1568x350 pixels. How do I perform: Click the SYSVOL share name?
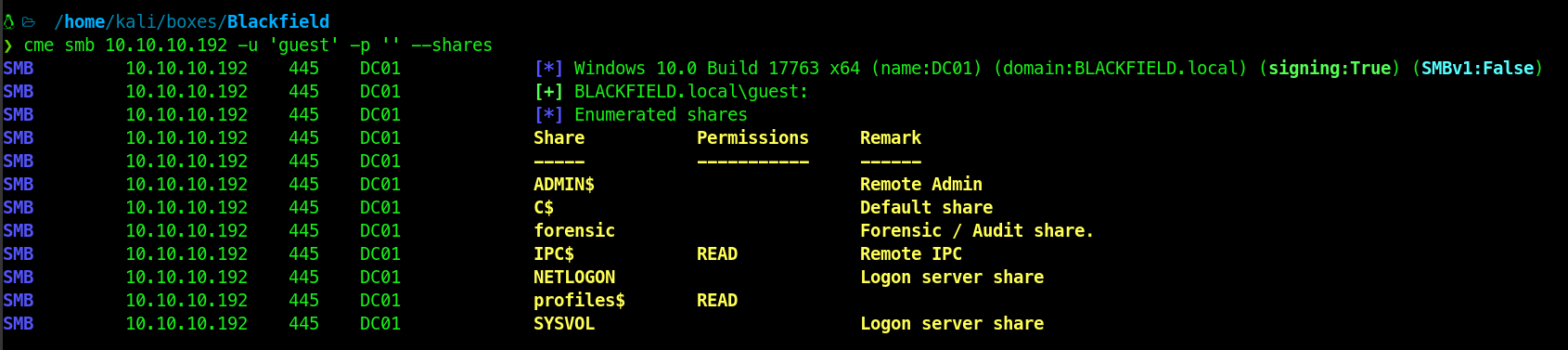(x=564, y=323)
